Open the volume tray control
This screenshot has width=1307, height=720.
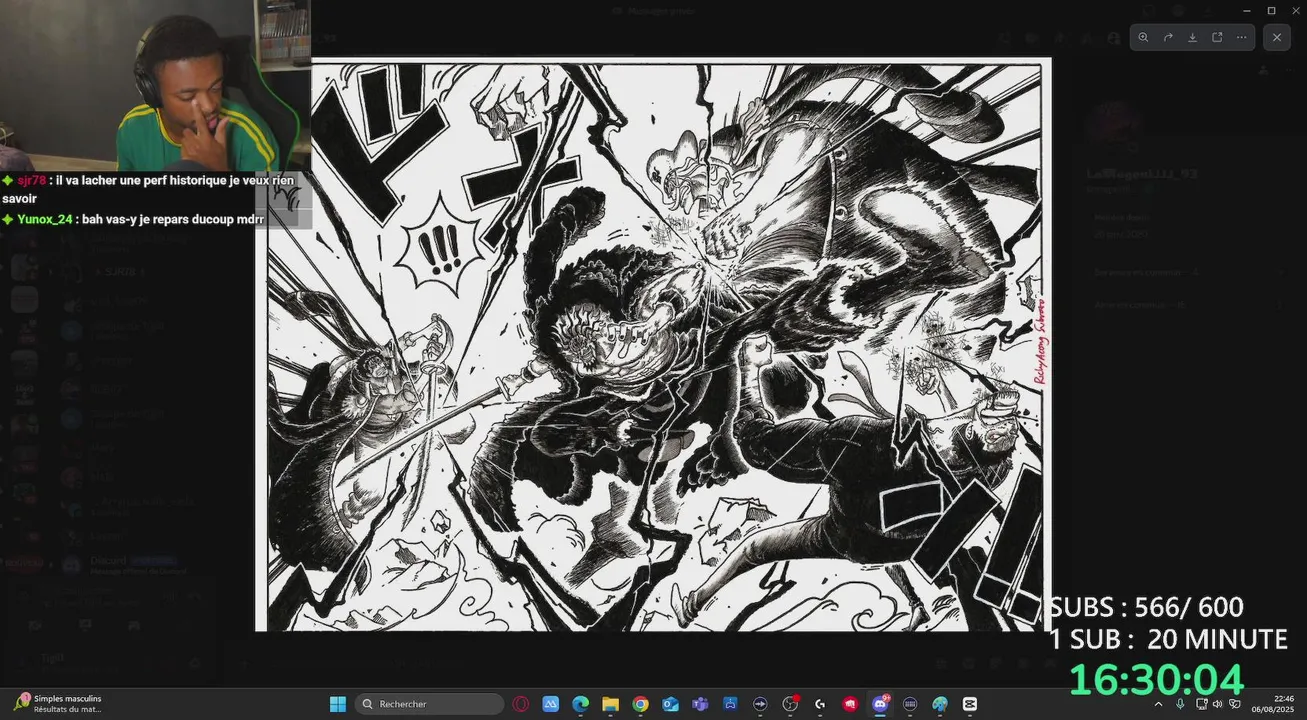1219,704
